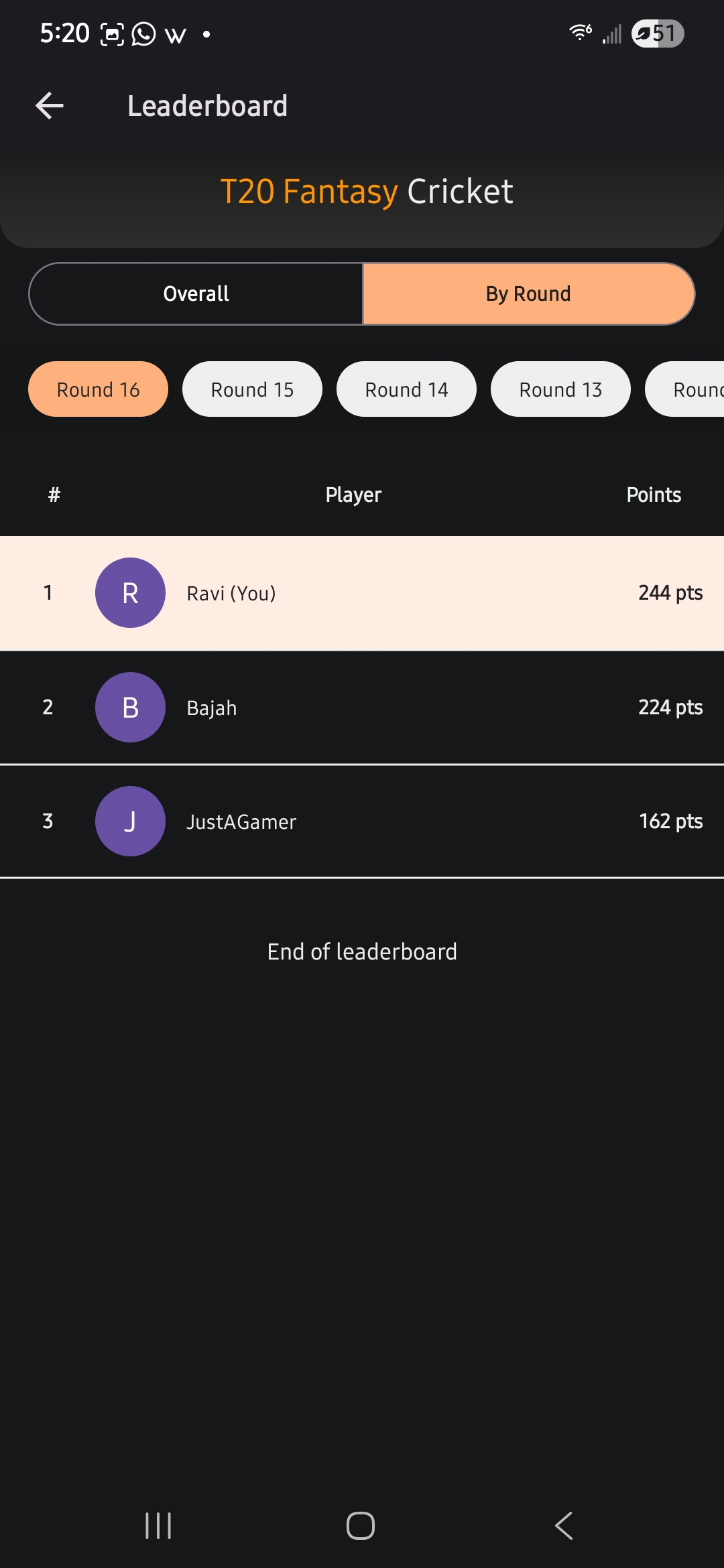Tap the Android system back chevron

564,1526
